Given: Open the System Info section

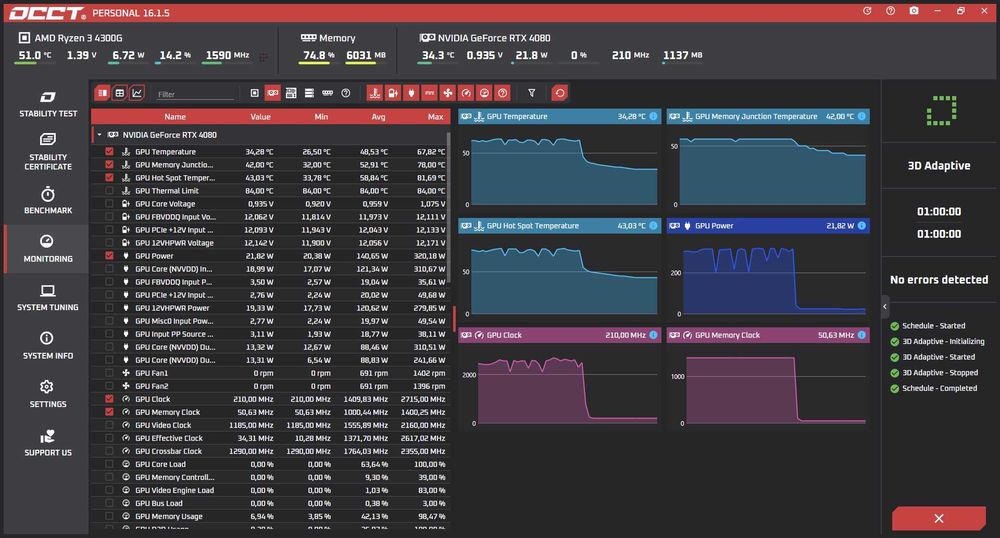Looking at the screenshot, I should click(x=48, y=346).
